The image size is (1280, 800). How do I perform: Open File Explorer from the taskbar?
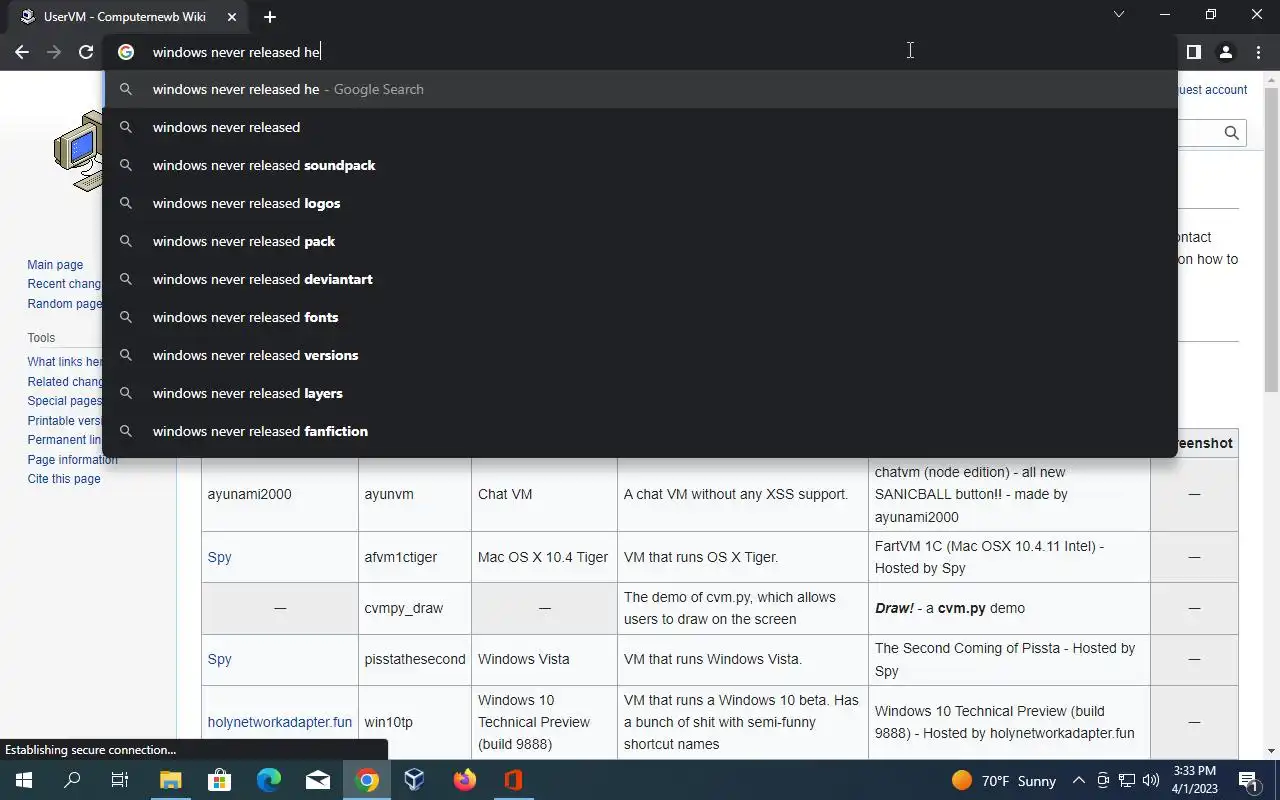(170, 780)
